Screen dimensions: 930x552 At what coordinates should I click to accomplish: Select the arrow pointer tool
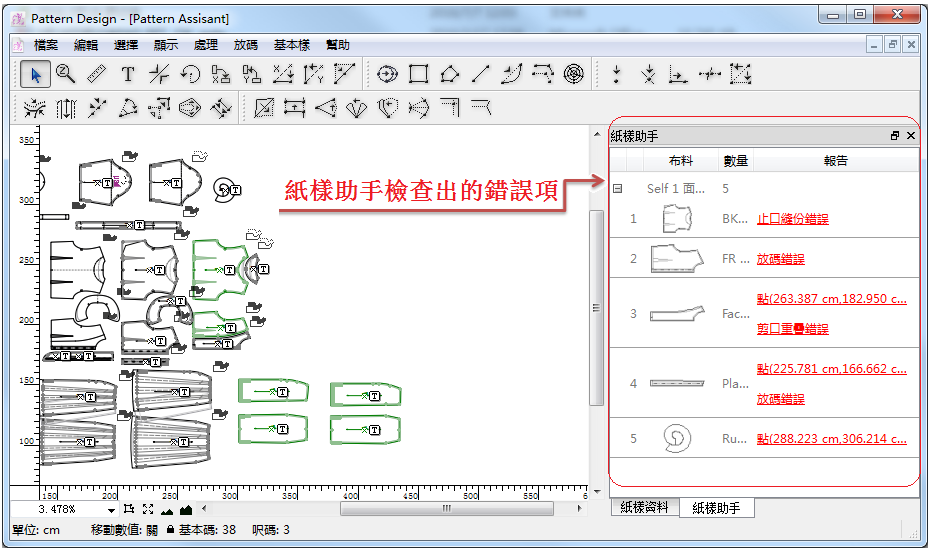coord(36,74)
